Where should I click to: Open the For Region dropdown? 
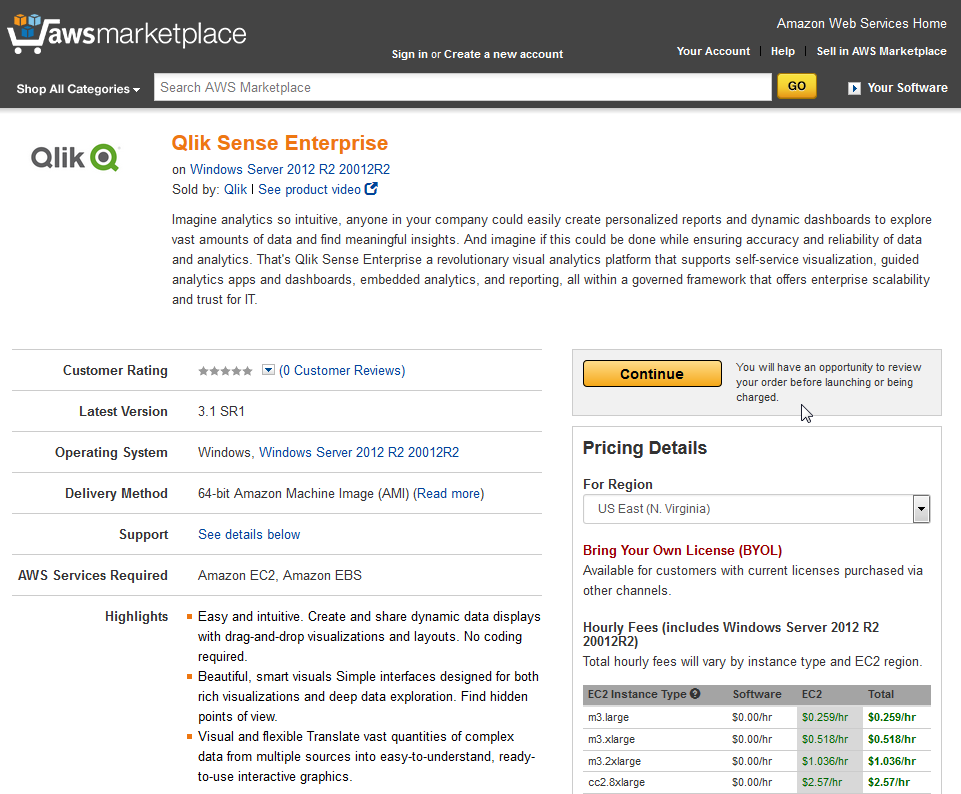pos(756,509)
